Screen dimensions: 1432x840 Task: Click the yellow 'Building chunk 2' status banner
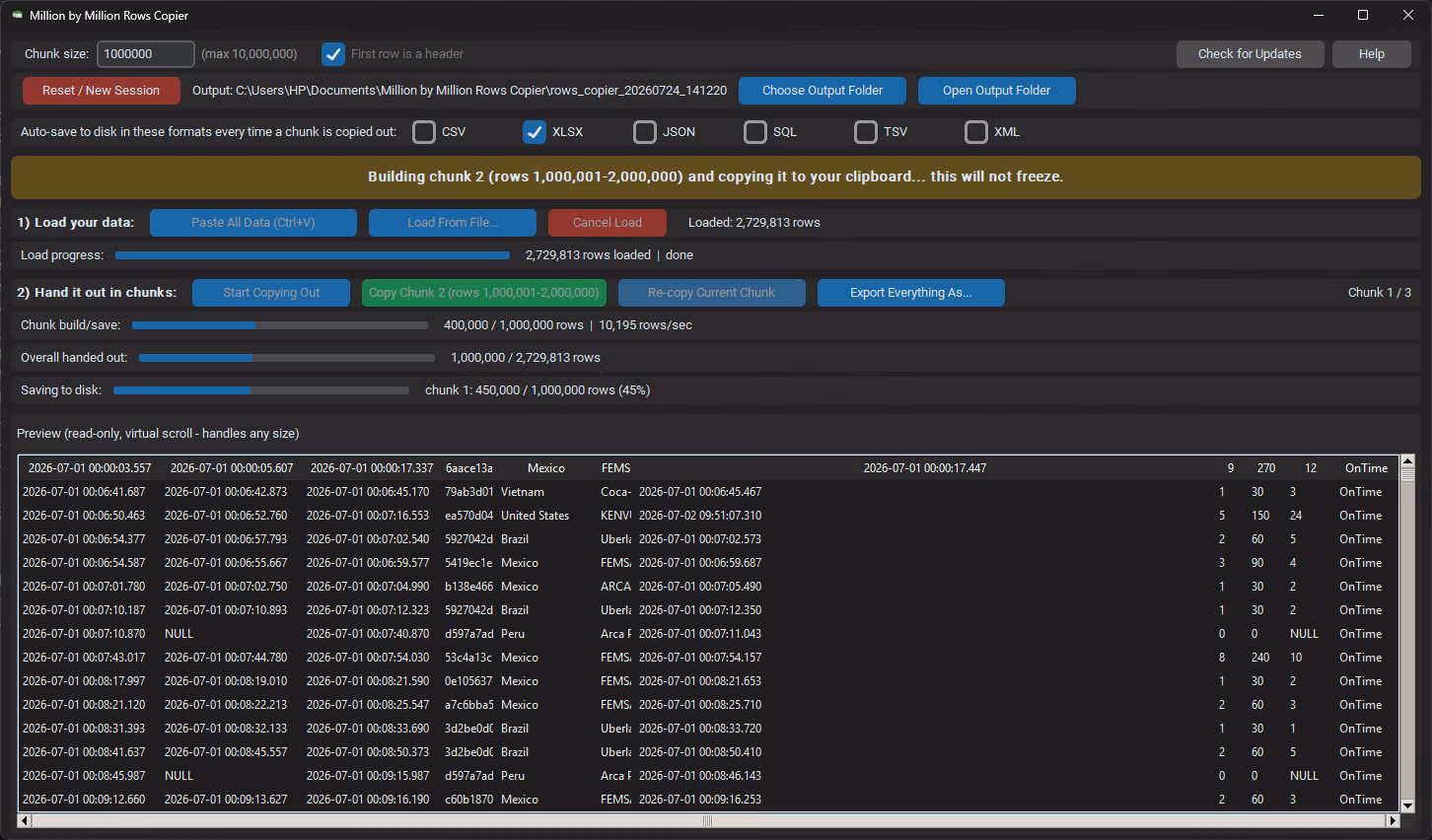716,177
